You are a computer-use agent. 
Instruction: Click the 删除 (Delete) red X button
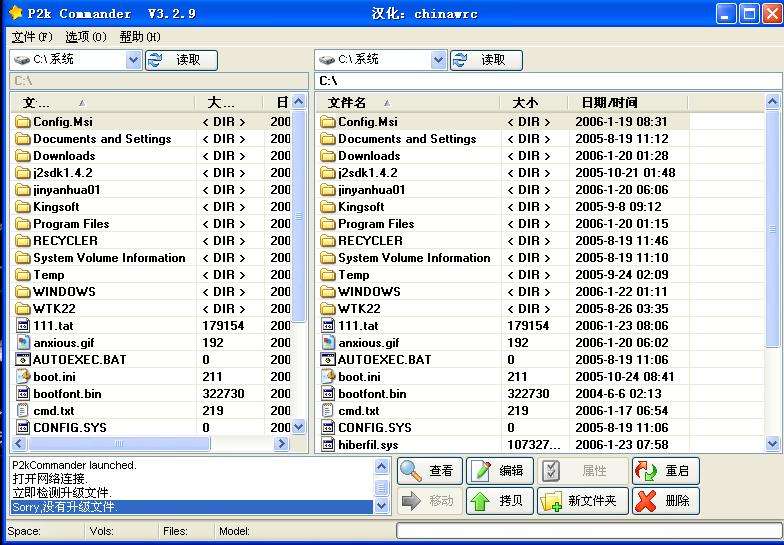pyautogui.click(x=665, y=501)
